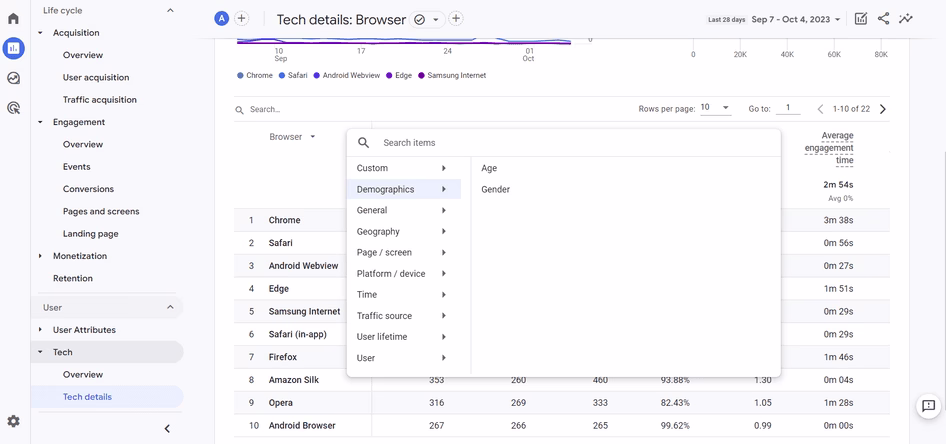Select the Geography menu category
The image size is (946, 444).
pos(378,231)
